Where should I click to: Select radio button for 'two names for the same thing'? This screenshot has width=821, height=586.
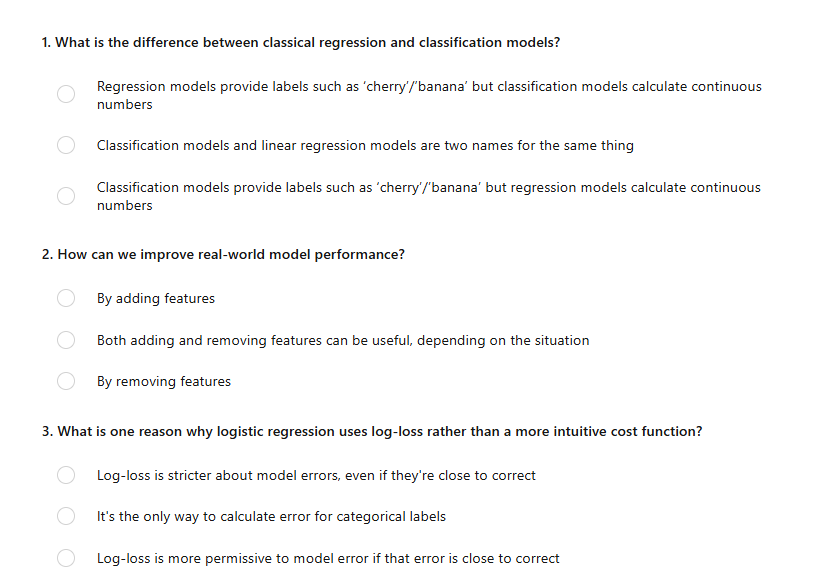[66, 146]
